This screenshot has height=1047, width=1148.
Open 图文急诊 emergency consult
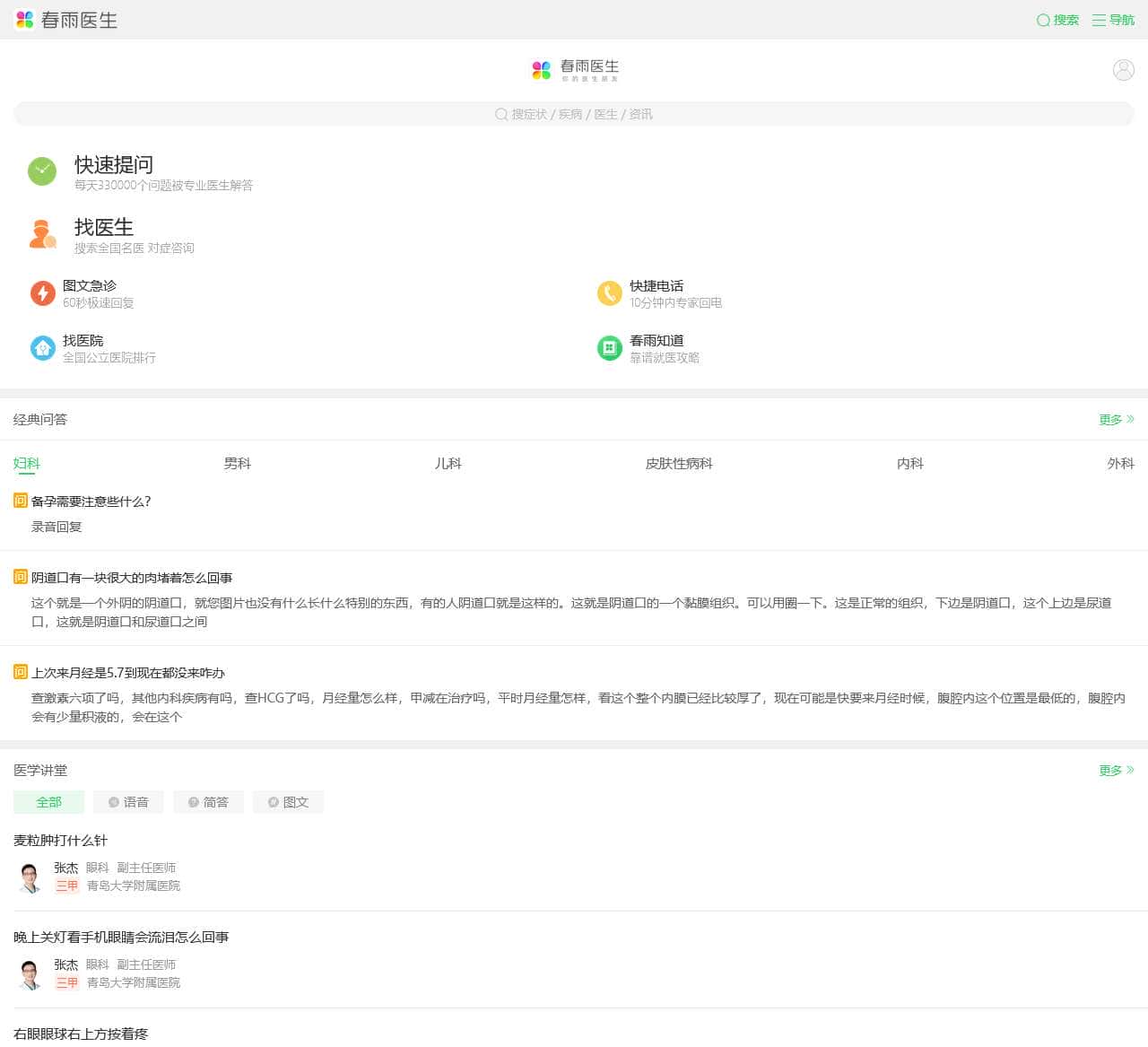click(x=90, y=285)
